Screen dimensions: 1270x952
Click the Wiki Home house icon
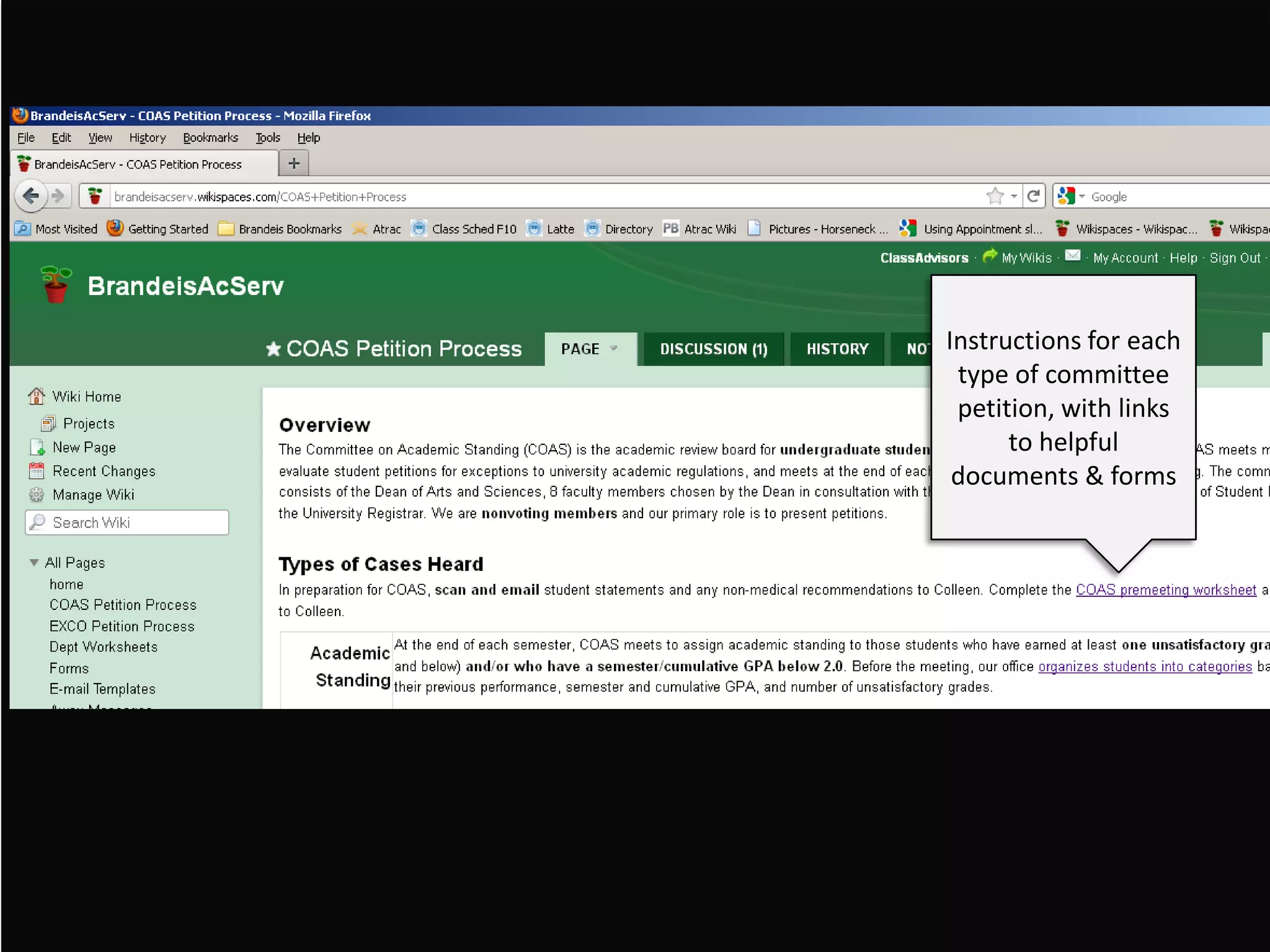pos(37,396)
